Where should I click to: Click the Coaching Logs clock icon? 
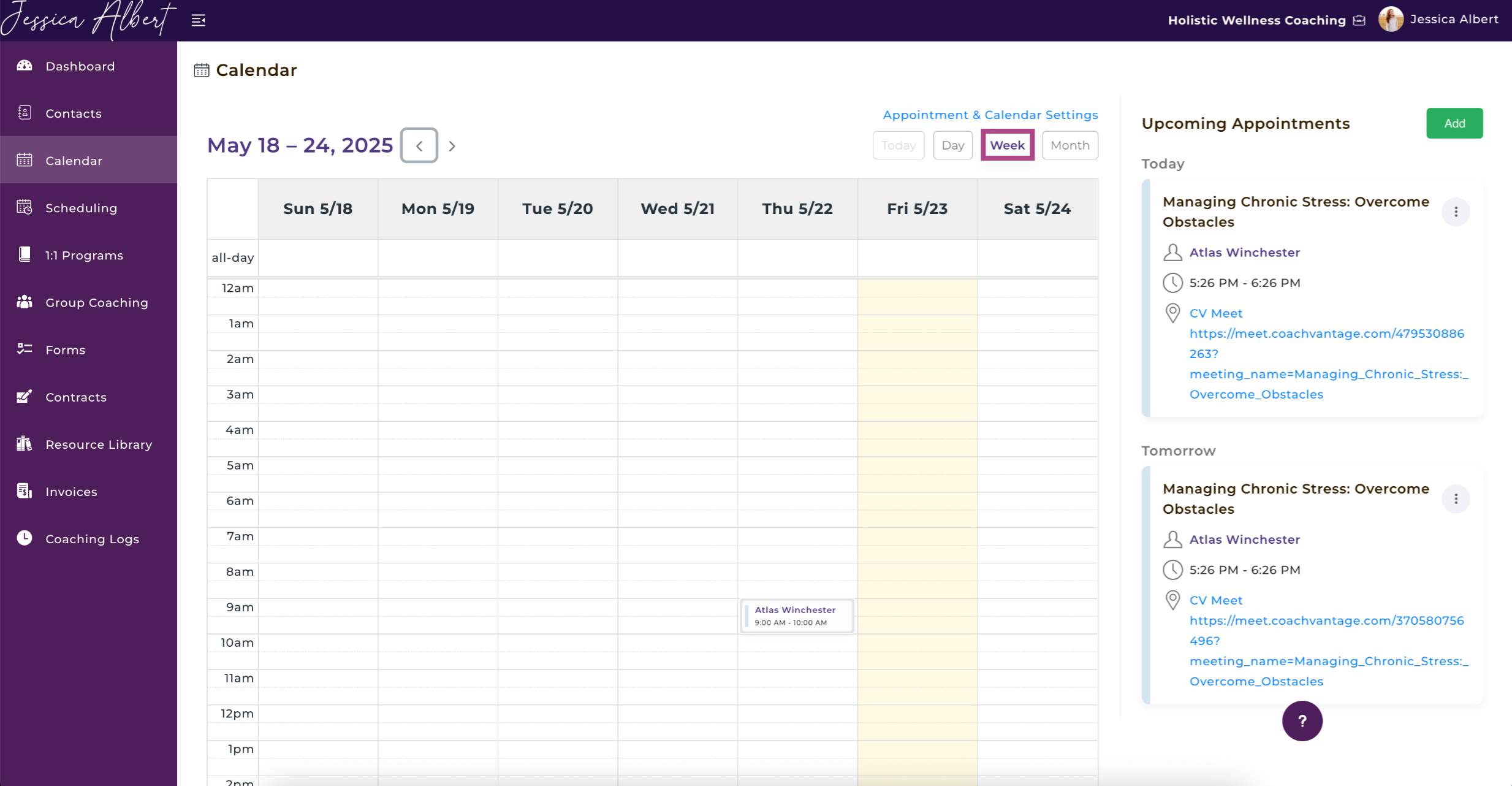coord(25,538)
